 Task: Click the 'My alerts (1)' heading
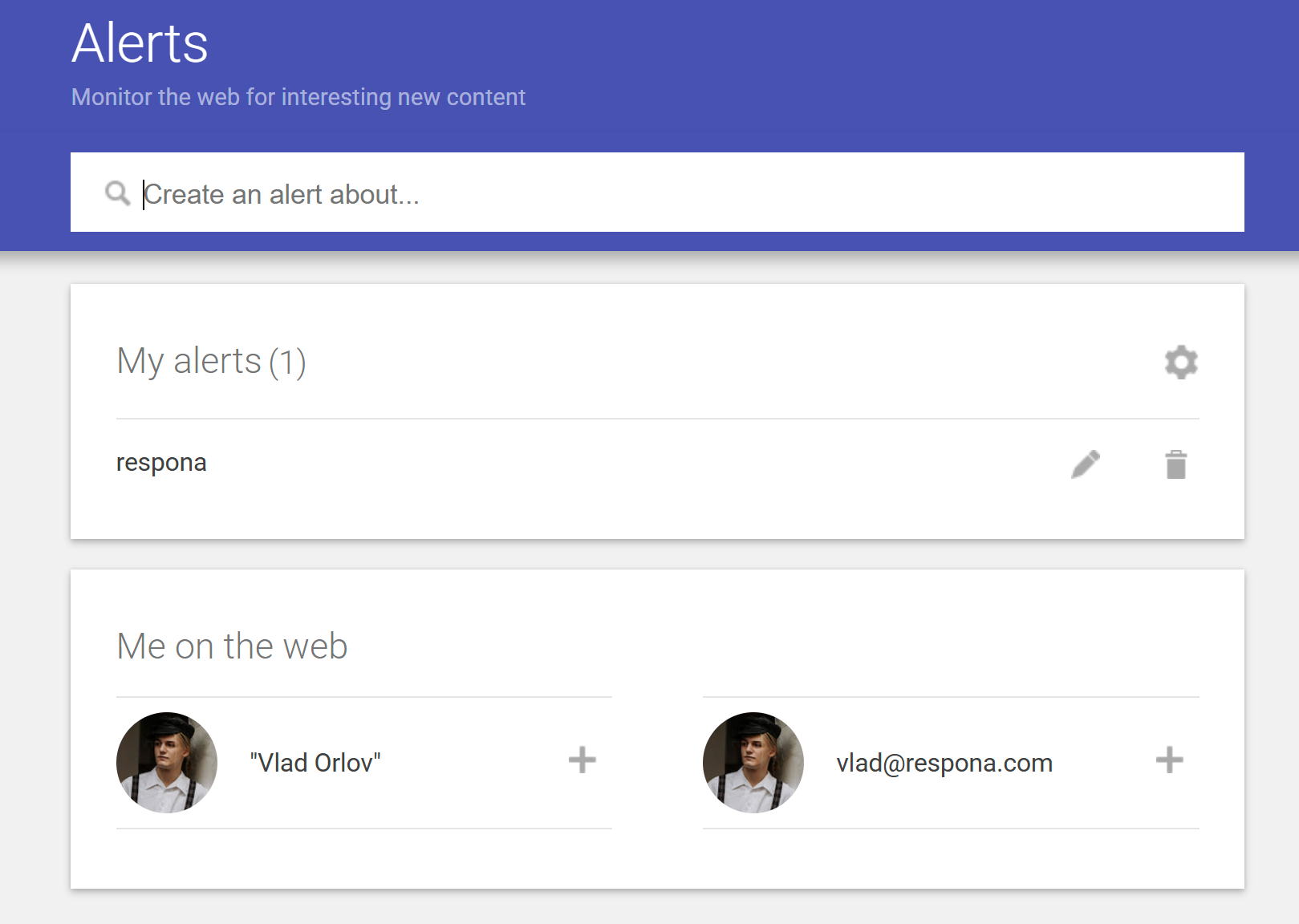click(212, 362)
